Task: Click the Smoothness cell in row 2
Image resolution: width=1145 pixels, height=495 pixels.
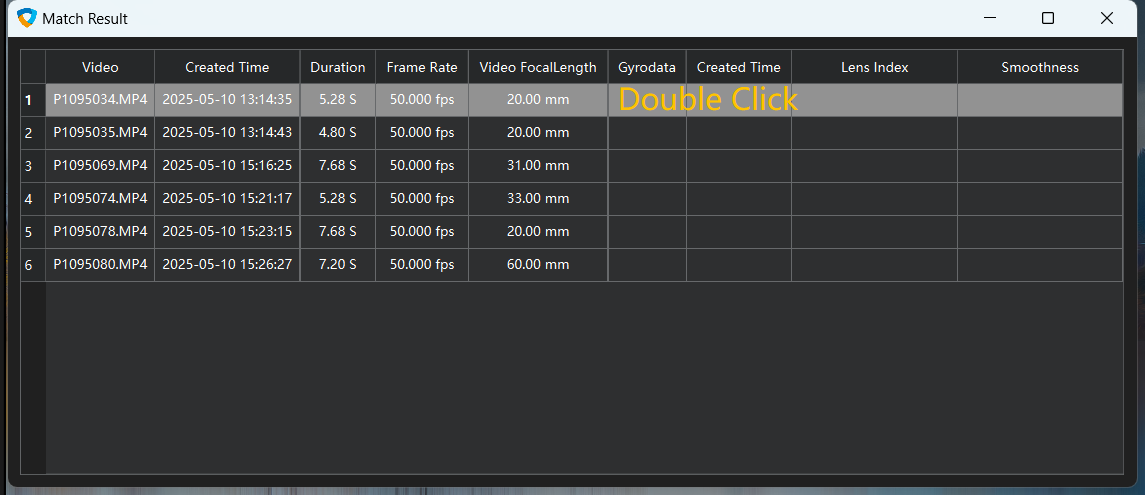Action: [1040, 133]
